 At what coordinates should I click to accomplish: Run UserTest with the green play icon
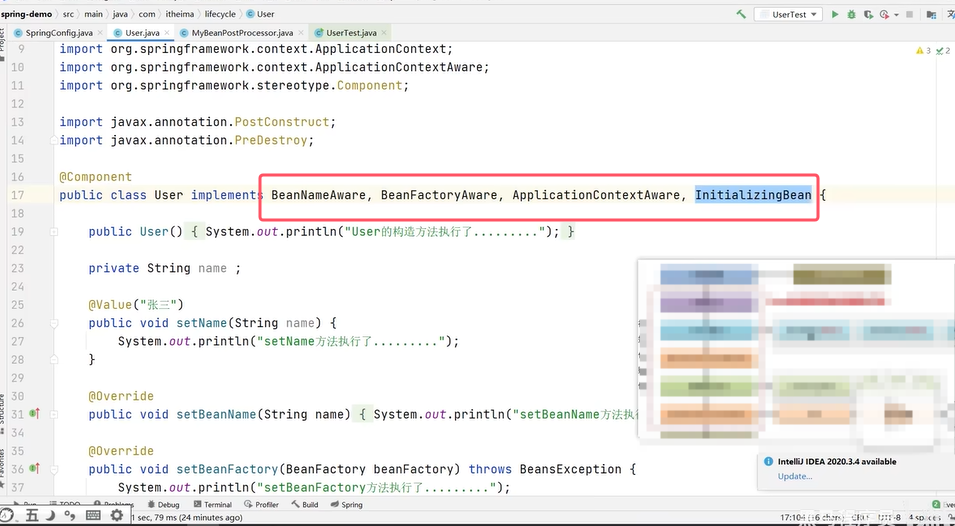835,14
